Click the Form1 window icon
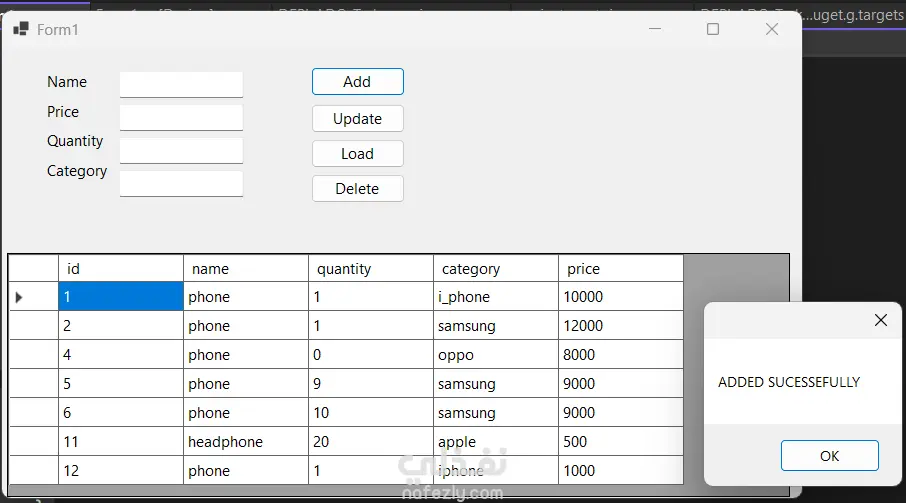This screenshot has height=503, width=906. coord(20,29)
